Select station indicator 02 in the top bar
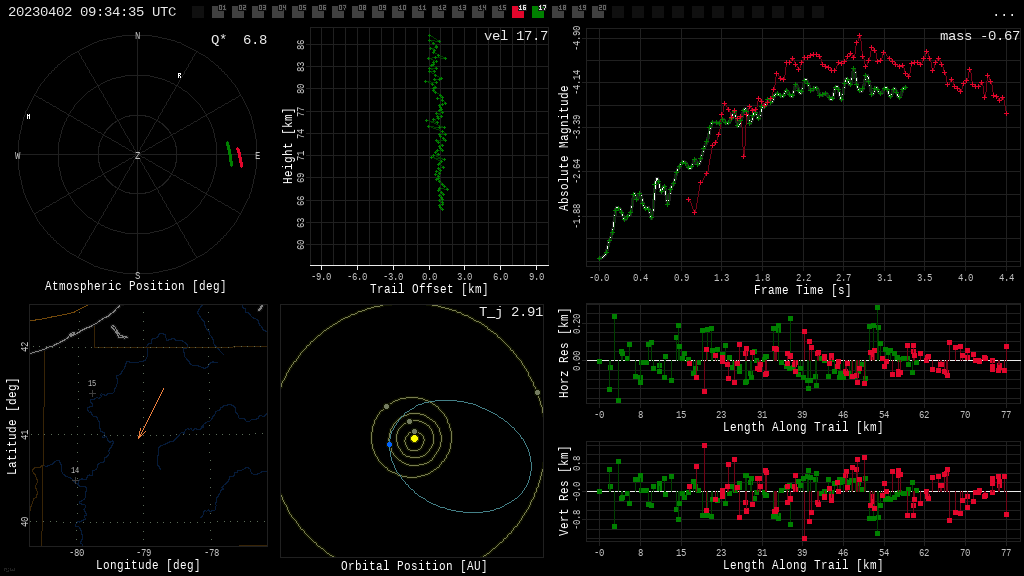 tap(238, 11)
